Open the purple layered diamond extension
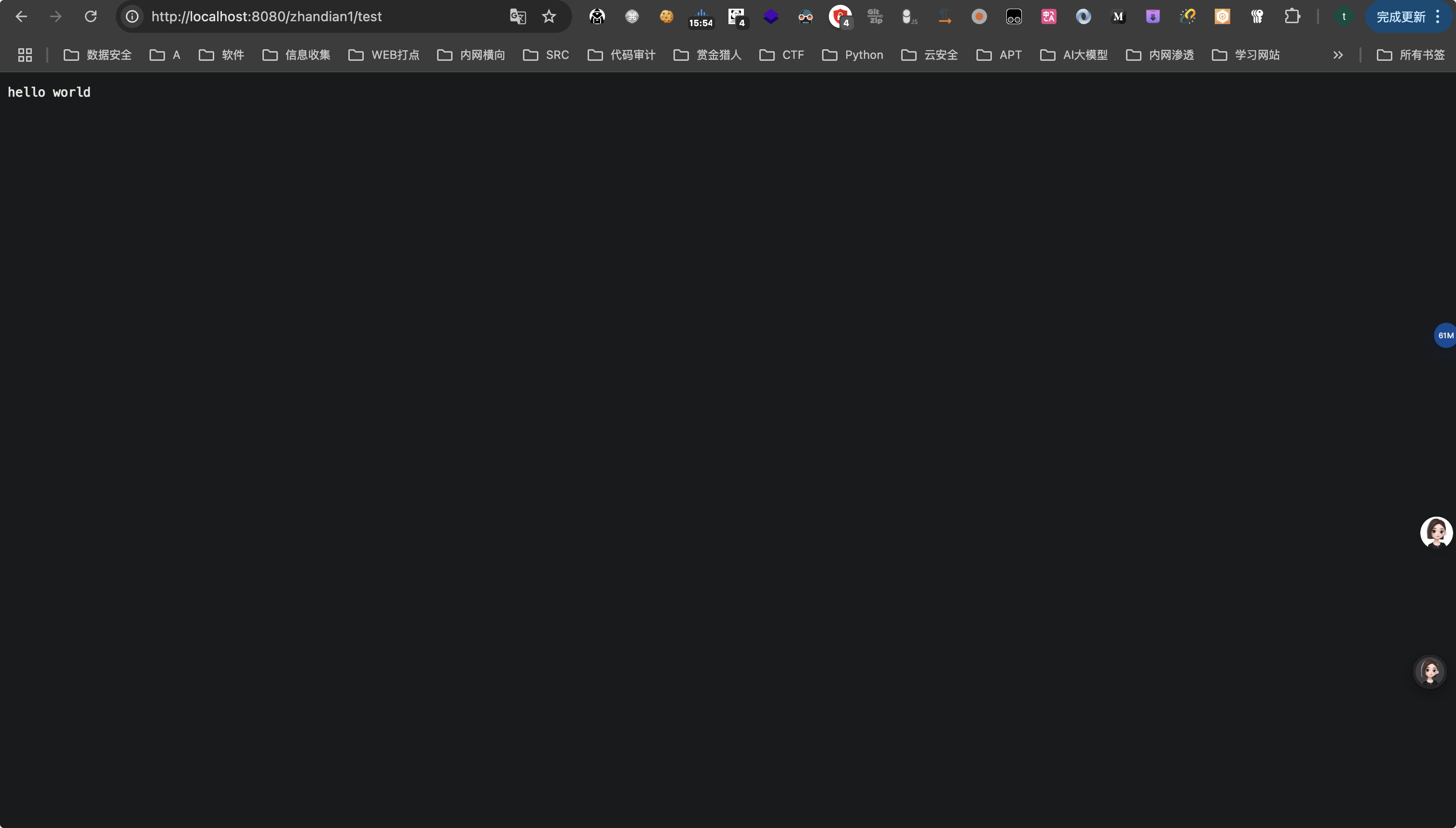 click(771, 16)
